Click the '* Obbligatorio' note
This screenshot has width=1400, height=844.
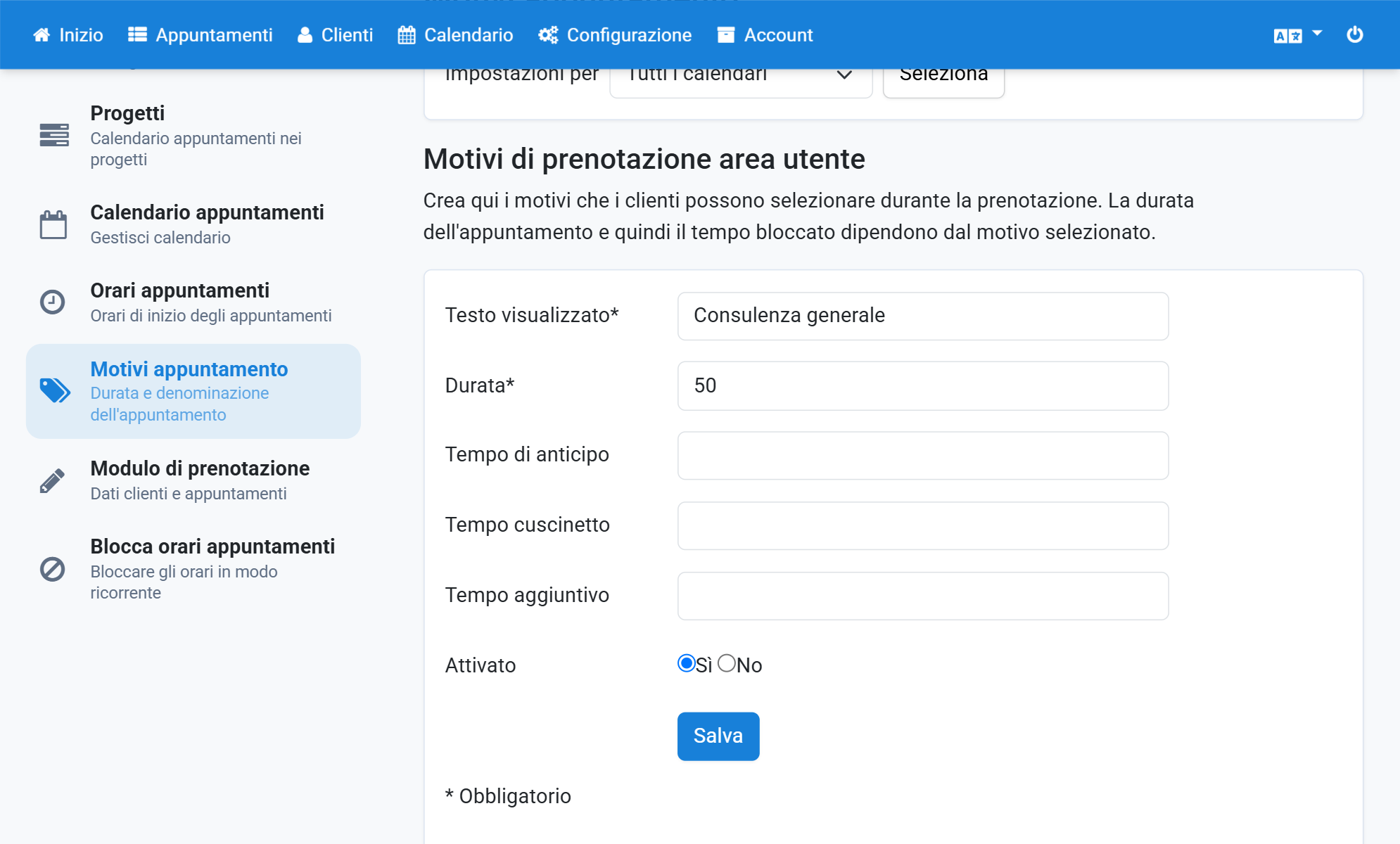point(508,796)
